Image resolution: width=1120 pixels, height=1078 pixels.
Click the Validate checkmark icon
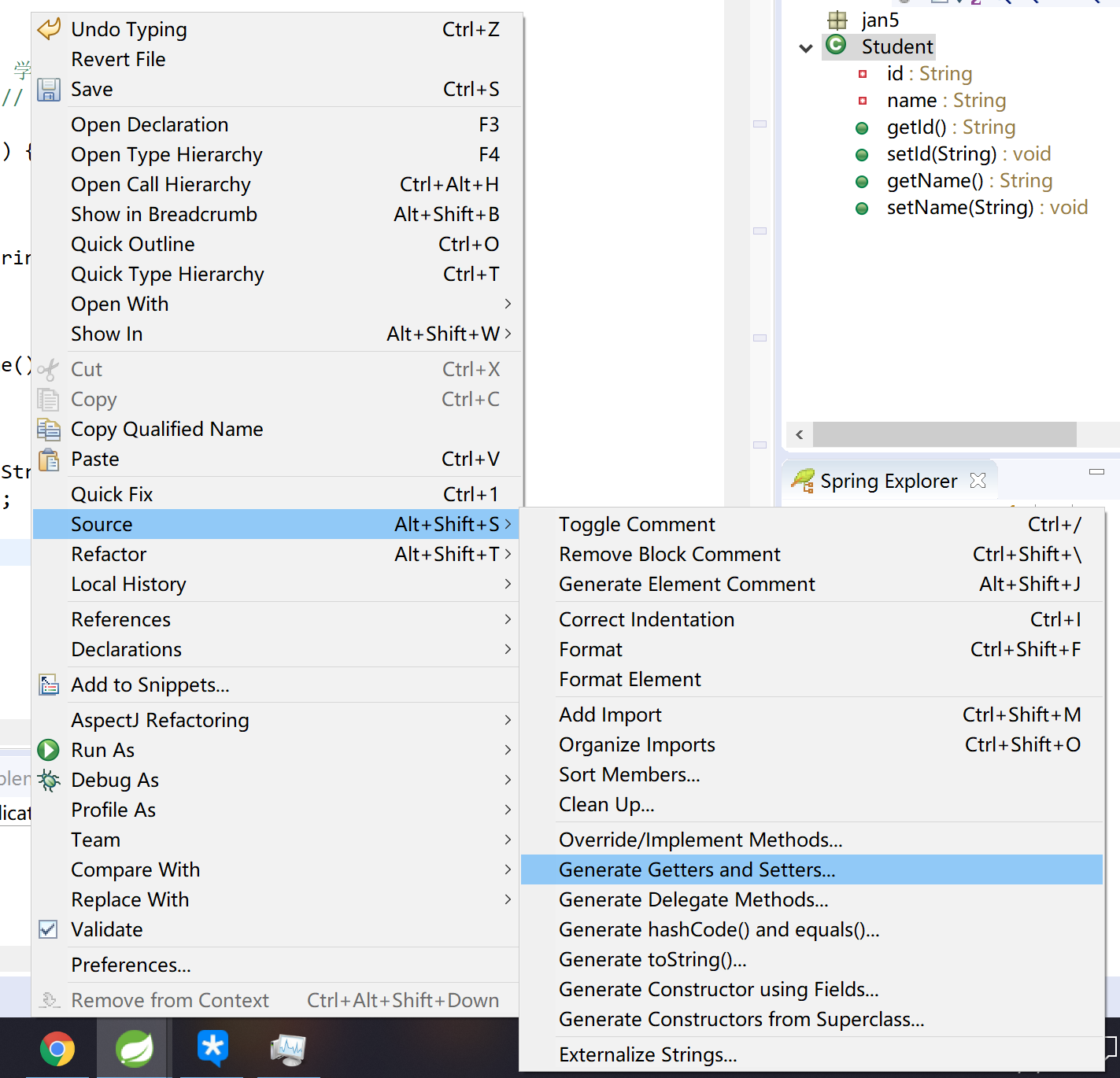click(x=48, y=929)
